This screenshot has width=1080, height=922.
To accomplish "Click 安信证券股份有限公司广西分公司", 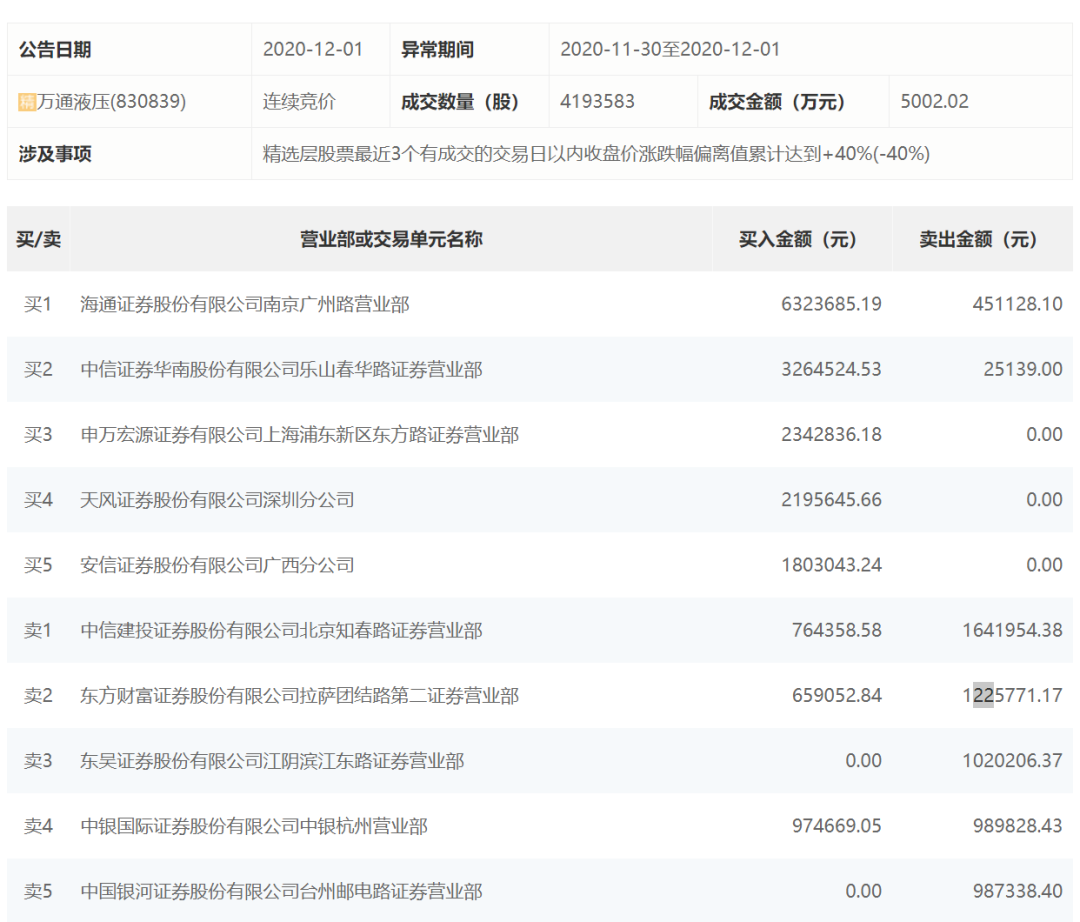I will tap(217, 565).
